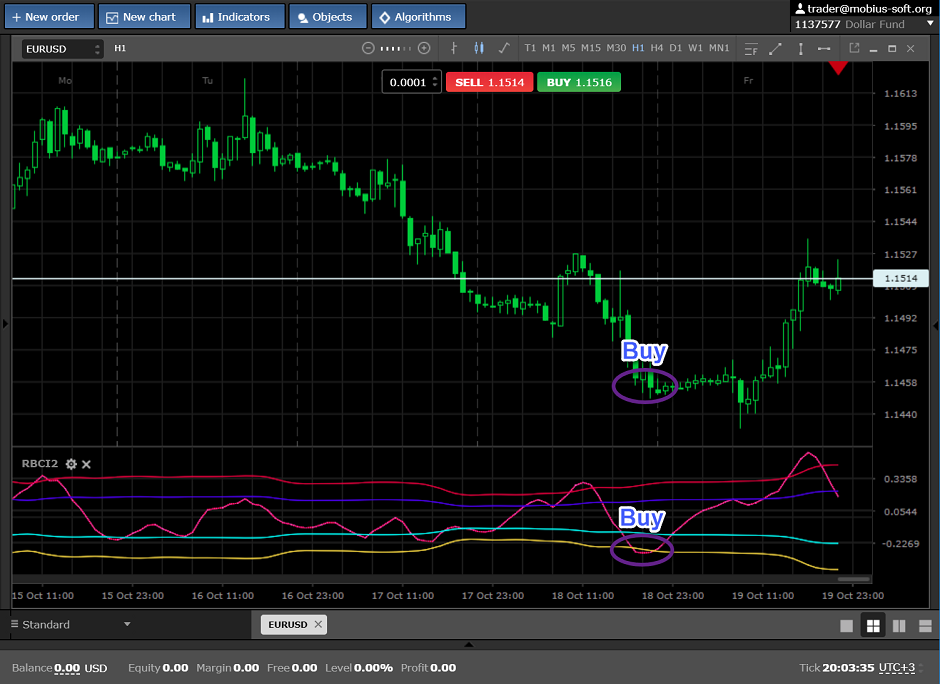Remove the RBCI2 indicator
Image resolution: width=940 pixels, height=684 pixels.
[86, 464]
